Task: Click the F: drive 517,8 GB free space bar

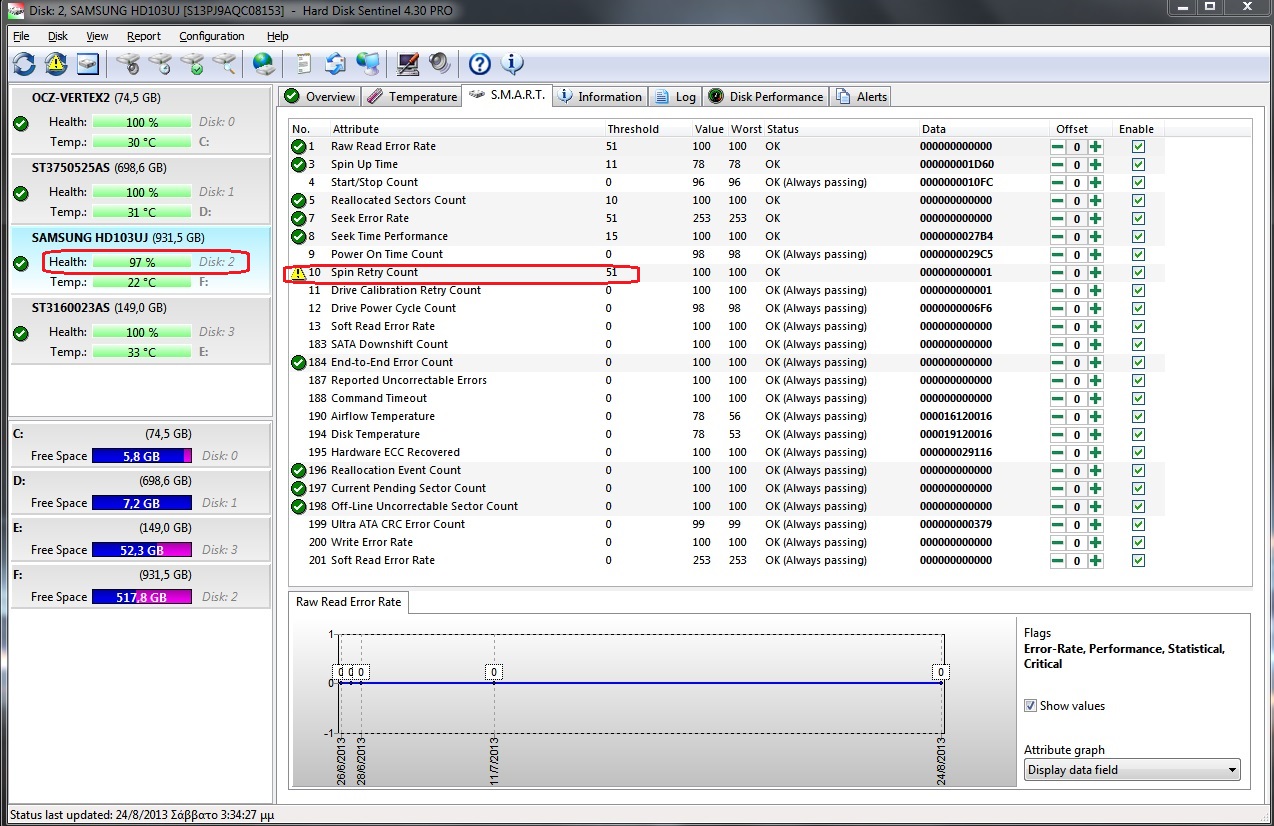Action: tap(141, 597)
